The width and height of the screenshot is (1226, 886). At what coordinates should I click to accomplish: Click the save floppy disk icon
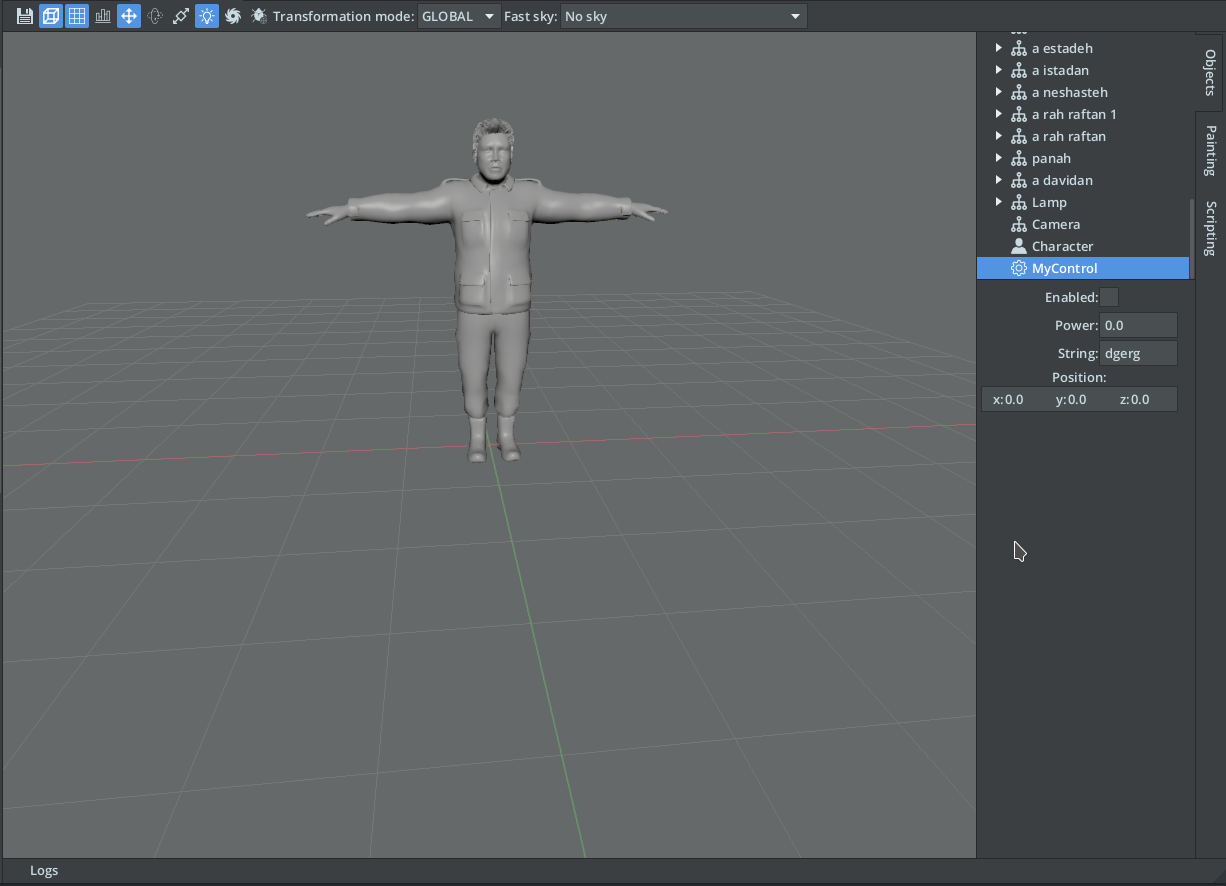25,16
